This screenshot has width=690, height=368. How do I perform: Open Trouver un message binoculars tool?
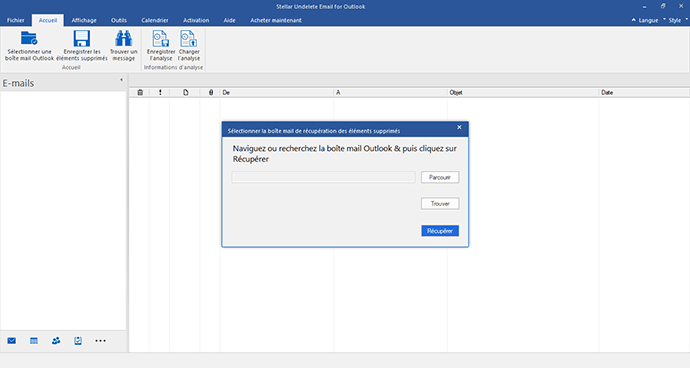coord(124,46)
